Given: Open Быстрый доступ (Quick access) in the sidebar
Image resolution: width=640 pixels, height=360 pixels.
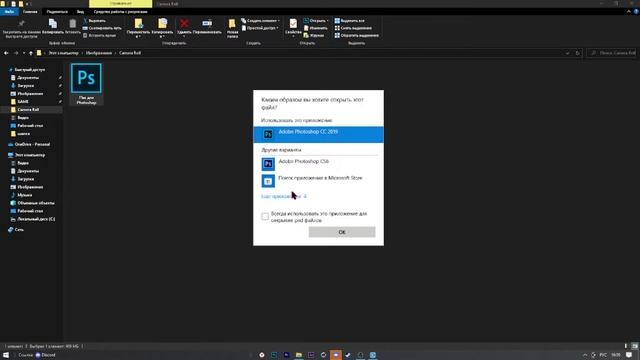Looking at the screenshot, I should point(29,70).
